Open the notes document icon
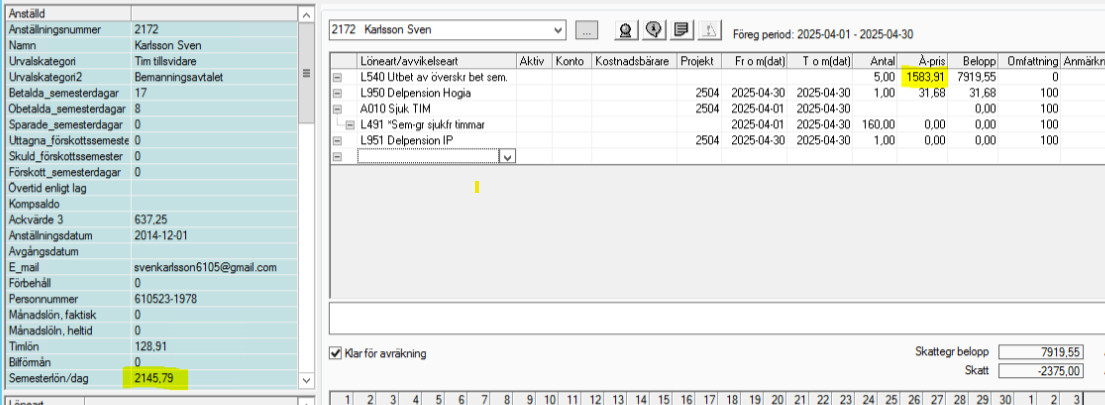The width and height of the screenshot is (1105, 405). pos(681,30)
